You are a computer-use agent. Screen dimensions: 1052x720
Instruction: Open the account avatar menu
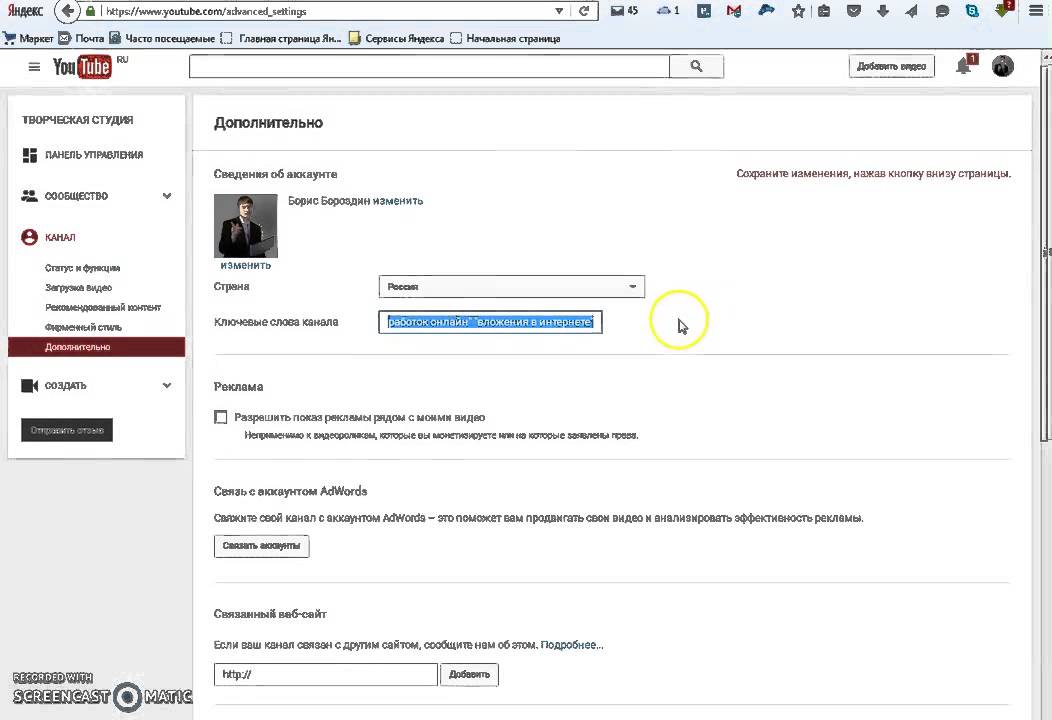click(x=1002, y=66)
